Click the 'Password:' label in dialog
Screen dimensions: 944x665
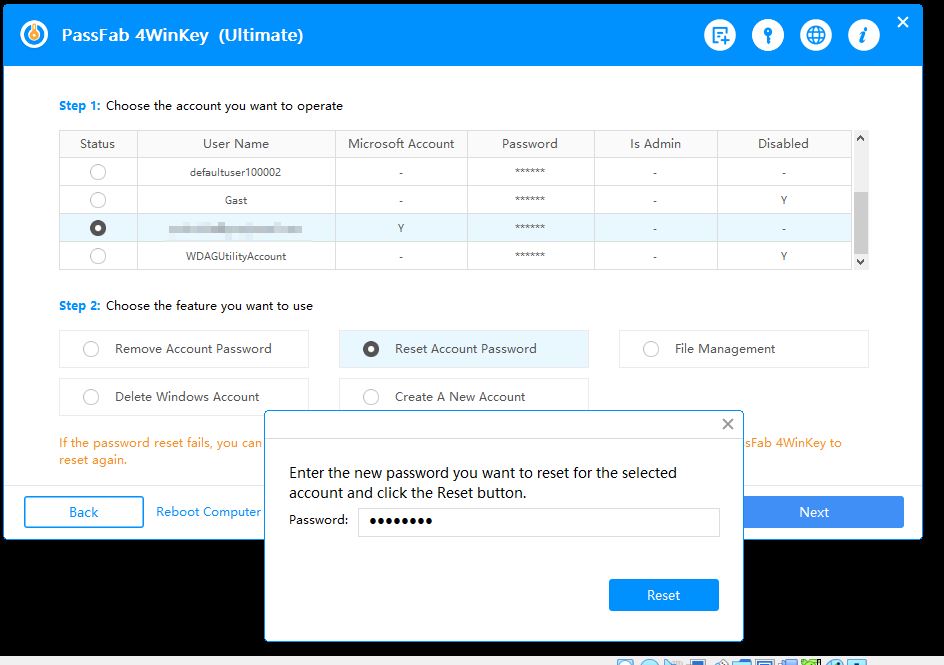[x=318, y=520]
